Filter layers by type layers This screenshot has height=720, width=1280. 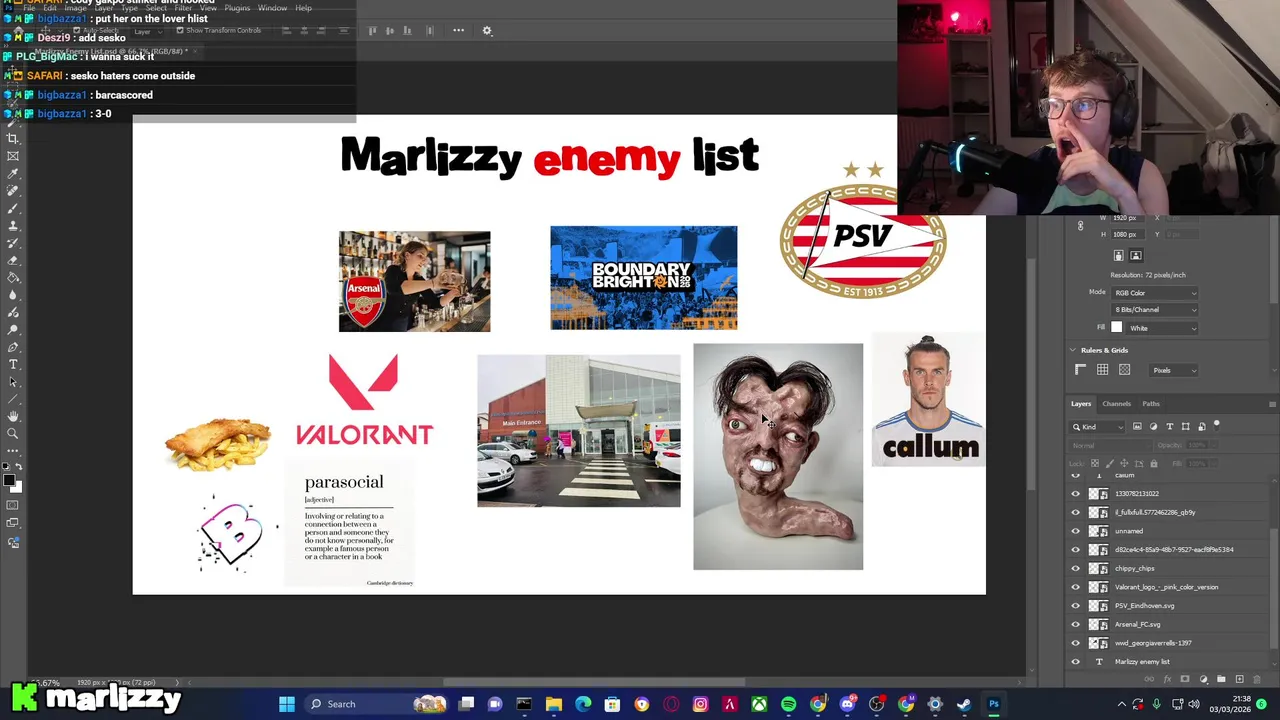1170,427
